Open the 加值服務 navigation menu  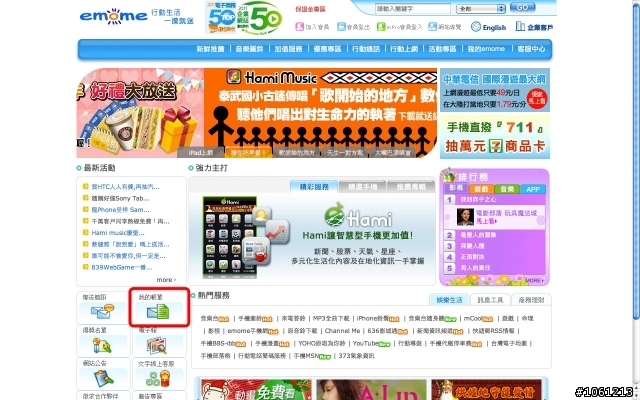click(288, 49)
